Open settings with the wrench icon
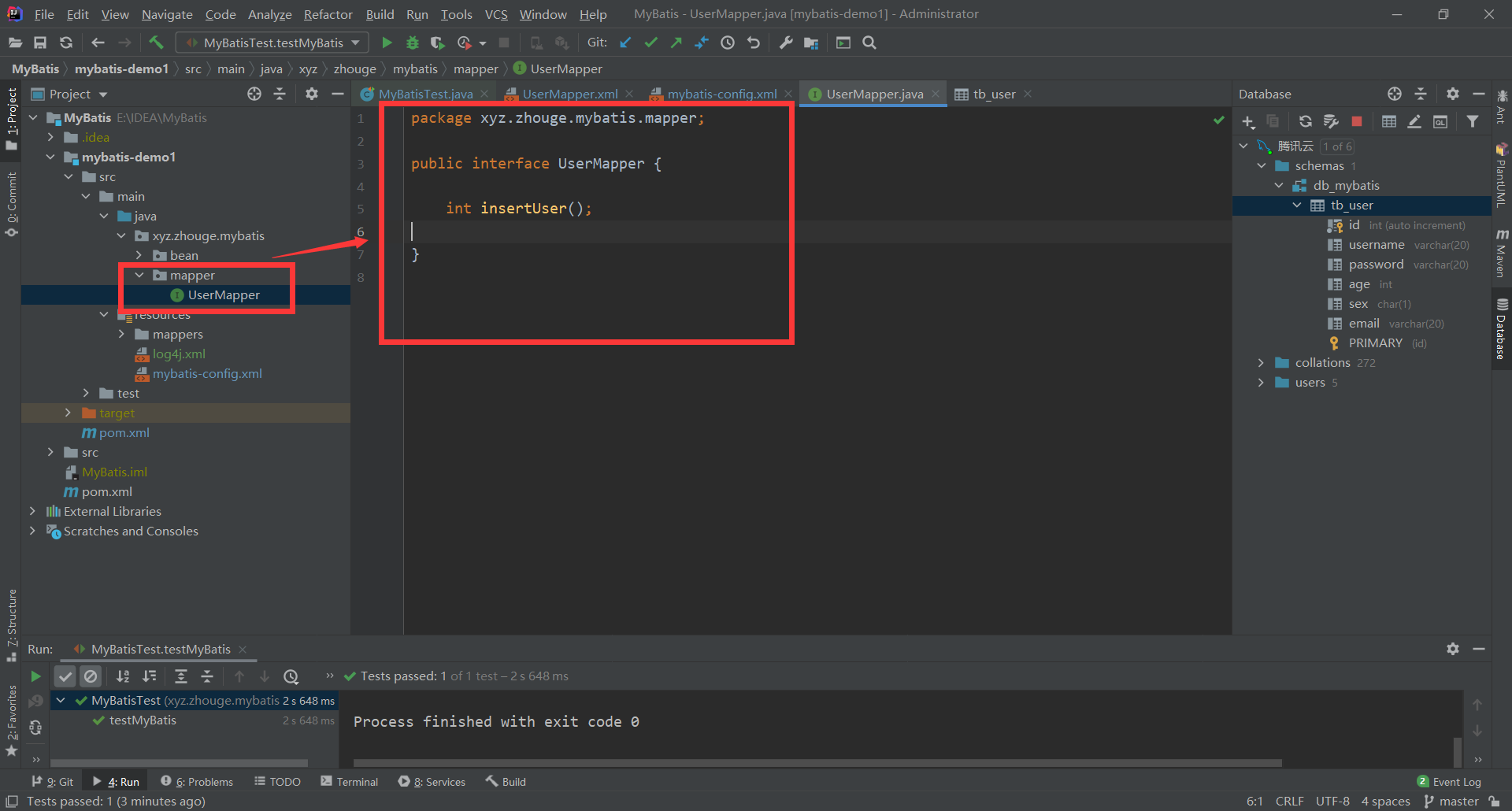Image resolution: width=1512 pixels, height=811 pixels. pos(786,43)
